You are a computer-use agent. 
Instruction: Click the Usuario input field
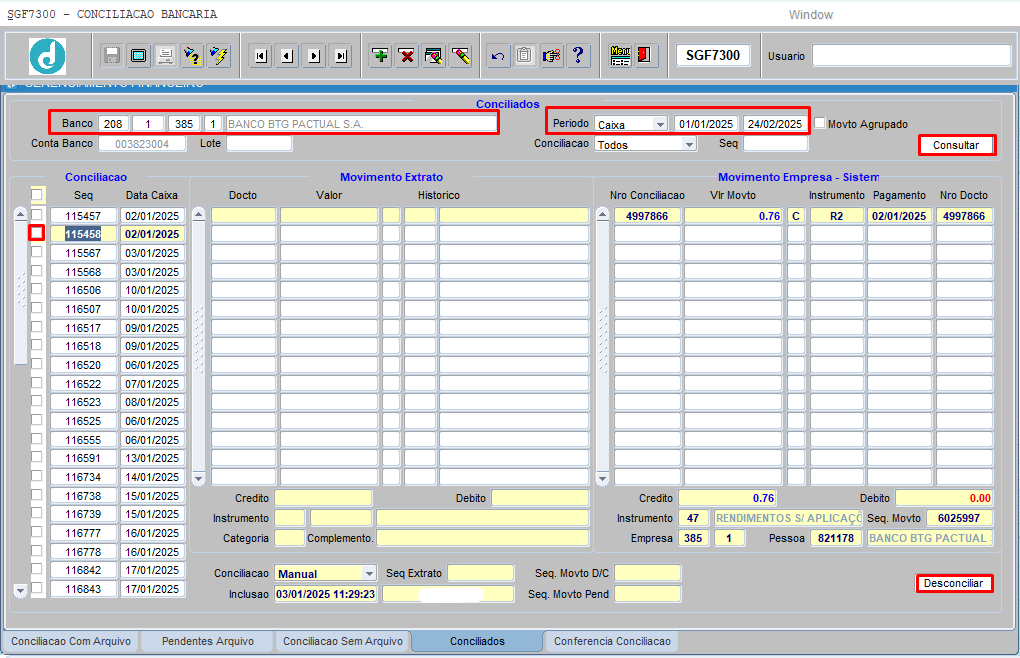(911, 56)
